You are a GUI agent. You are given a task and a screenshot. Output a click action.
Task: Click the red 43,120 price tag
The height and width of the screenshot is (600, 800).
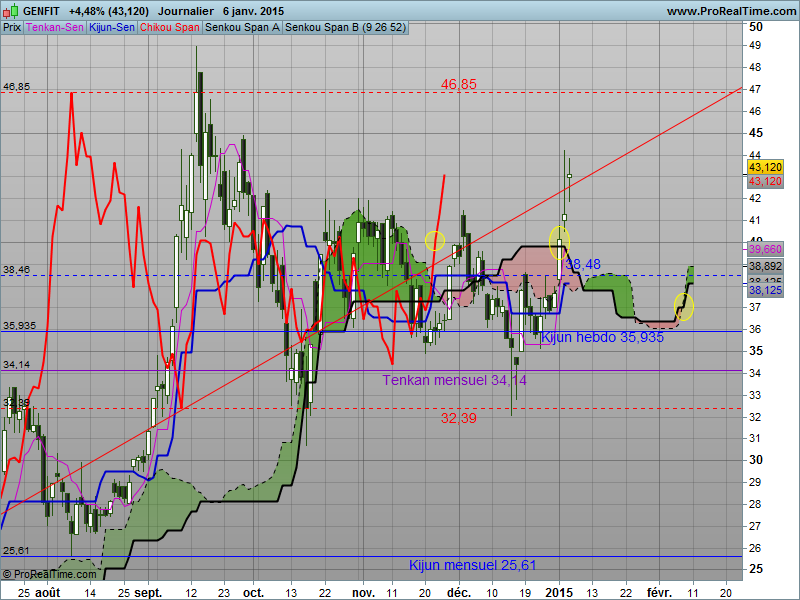(x=765, y=181)
